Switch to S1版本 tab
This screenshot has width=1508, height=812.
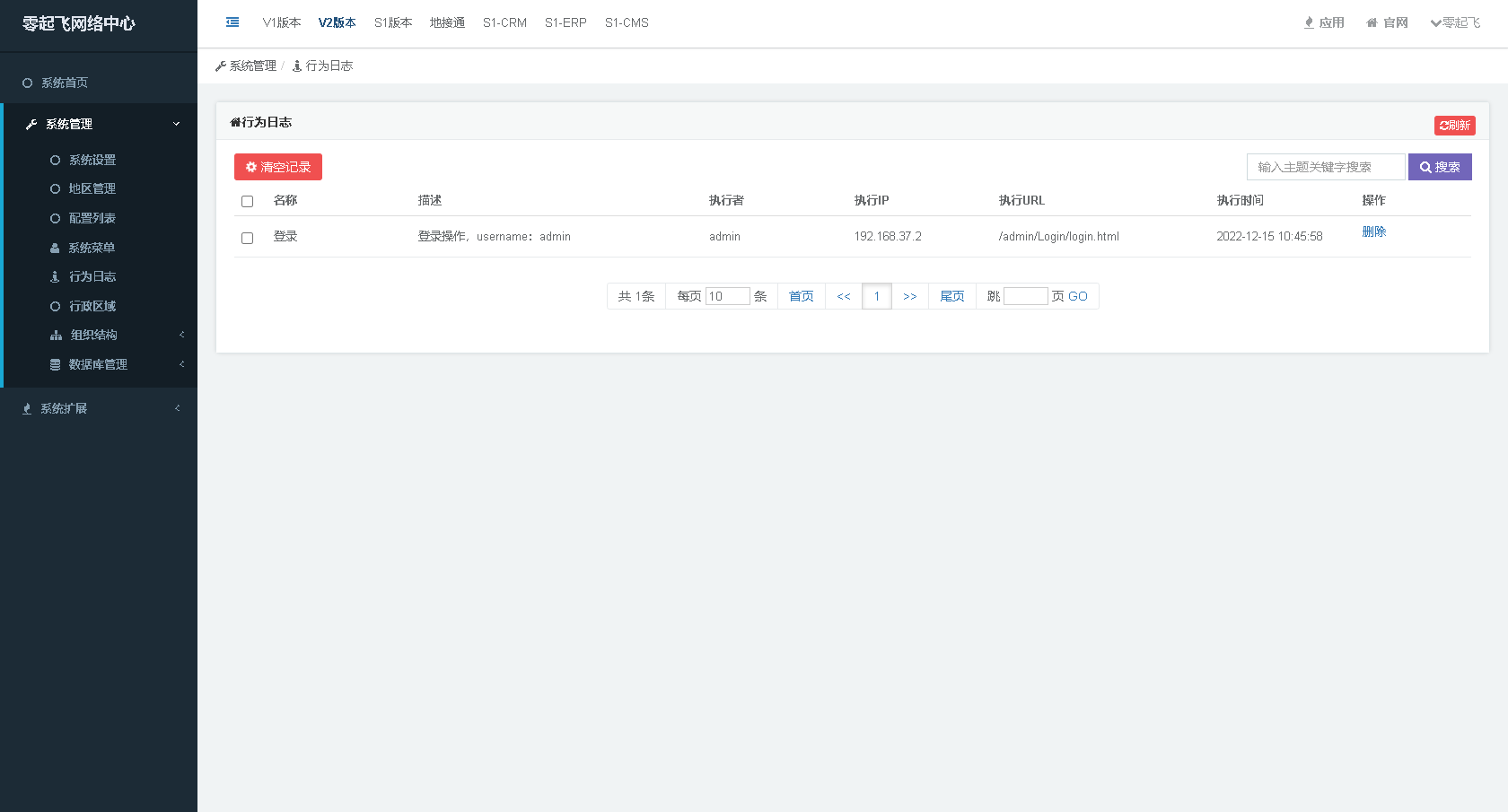click(x=393, y=22)
